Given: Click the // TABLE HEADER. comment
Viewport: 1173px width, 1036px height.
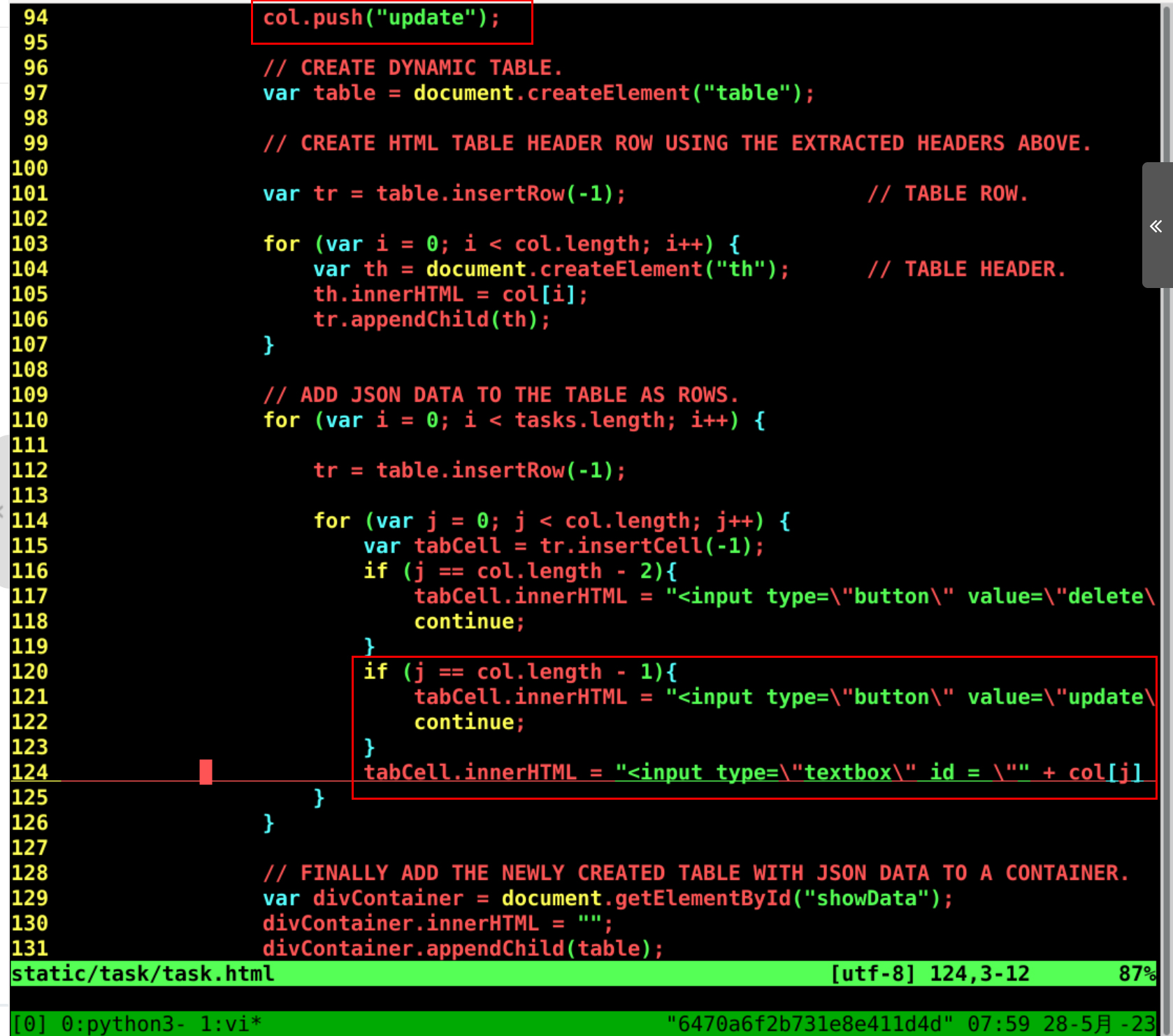Looking at the screenshot, I should [x=967, y=269].
